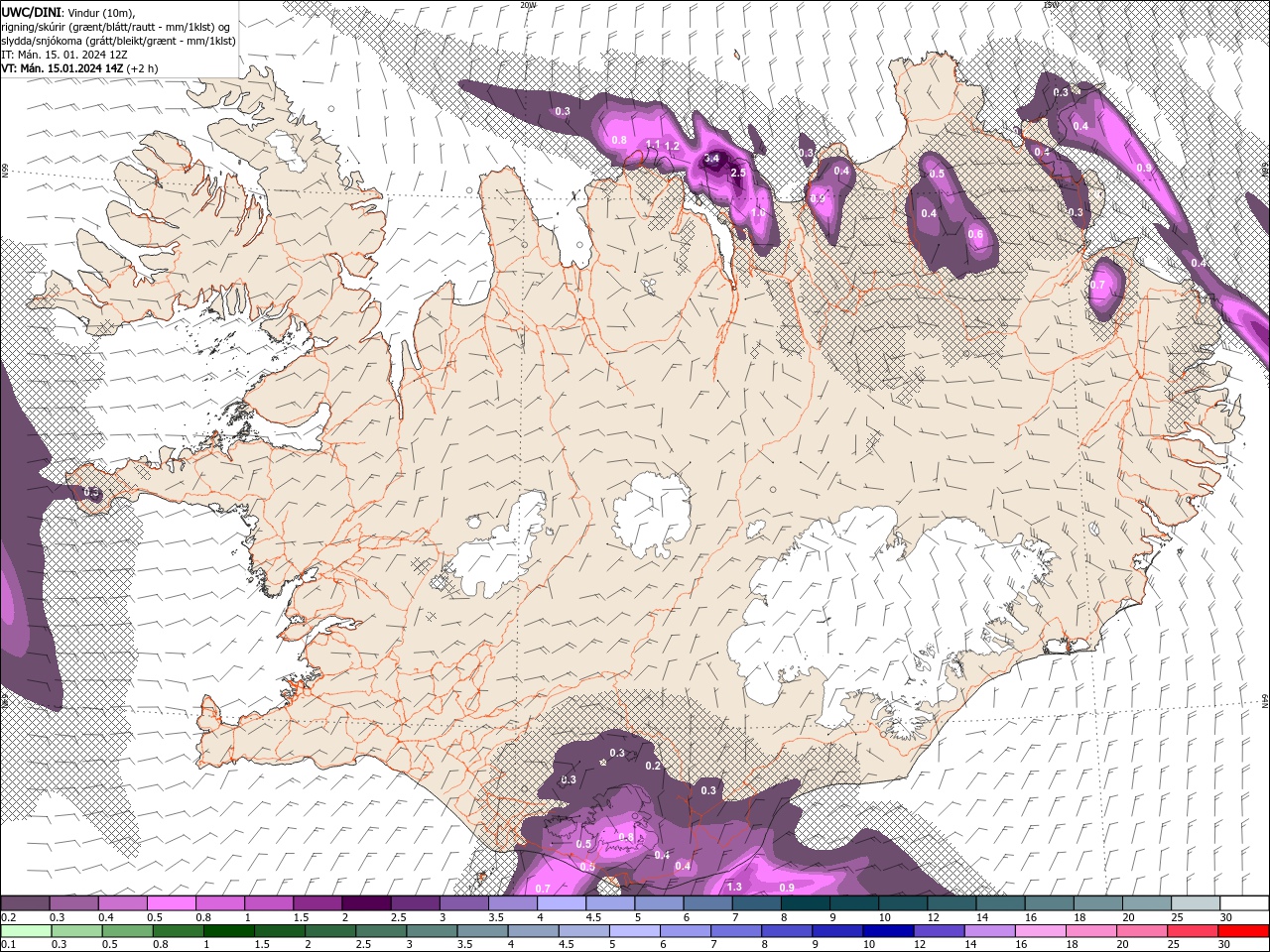Click the '15W' longitude label

click(1051, 5)
